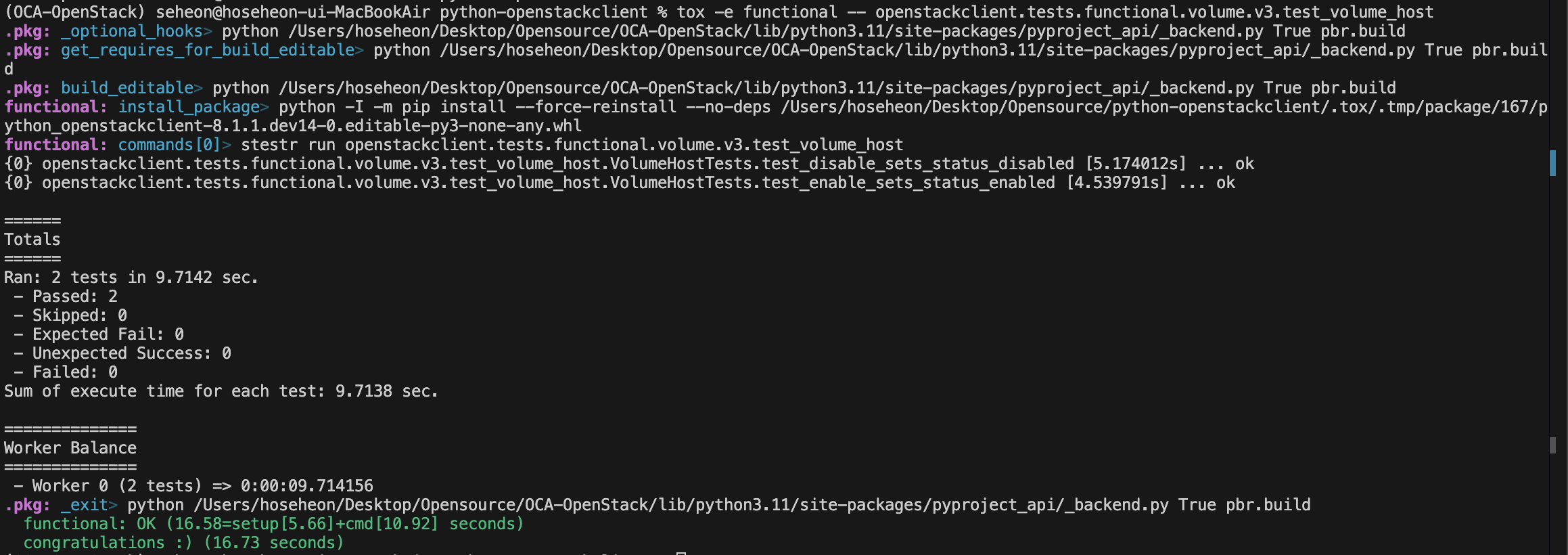Click the 'Passed: 2' line
Screen dimensions: 1568x555
click(66, 296)
